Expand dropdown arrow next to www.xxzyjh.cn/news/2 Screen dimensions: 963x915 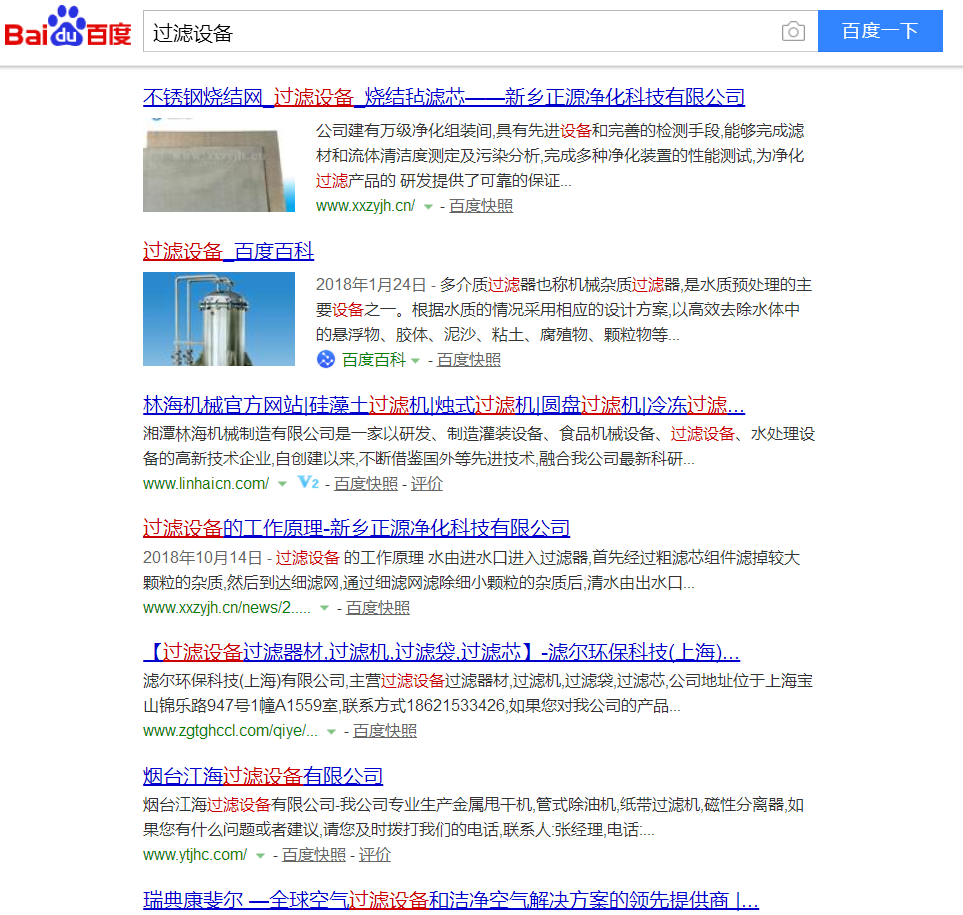324,608
